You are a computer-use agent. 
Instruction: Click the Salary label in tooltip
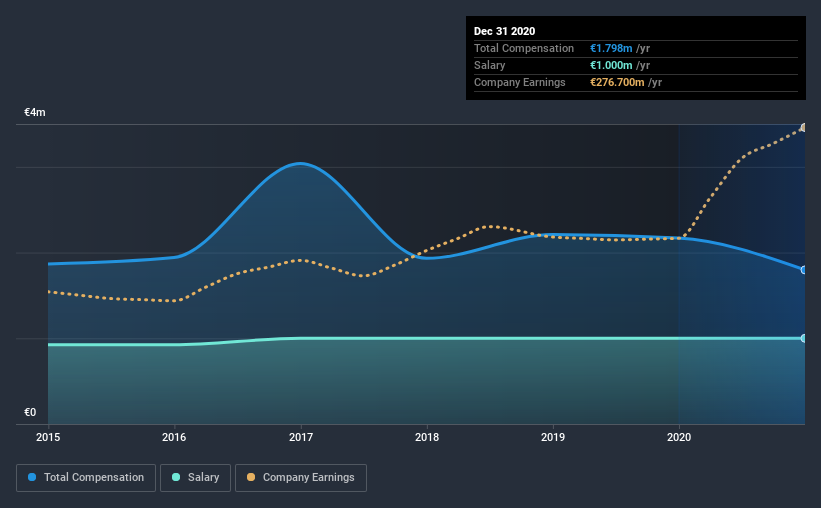coord(490,65)
